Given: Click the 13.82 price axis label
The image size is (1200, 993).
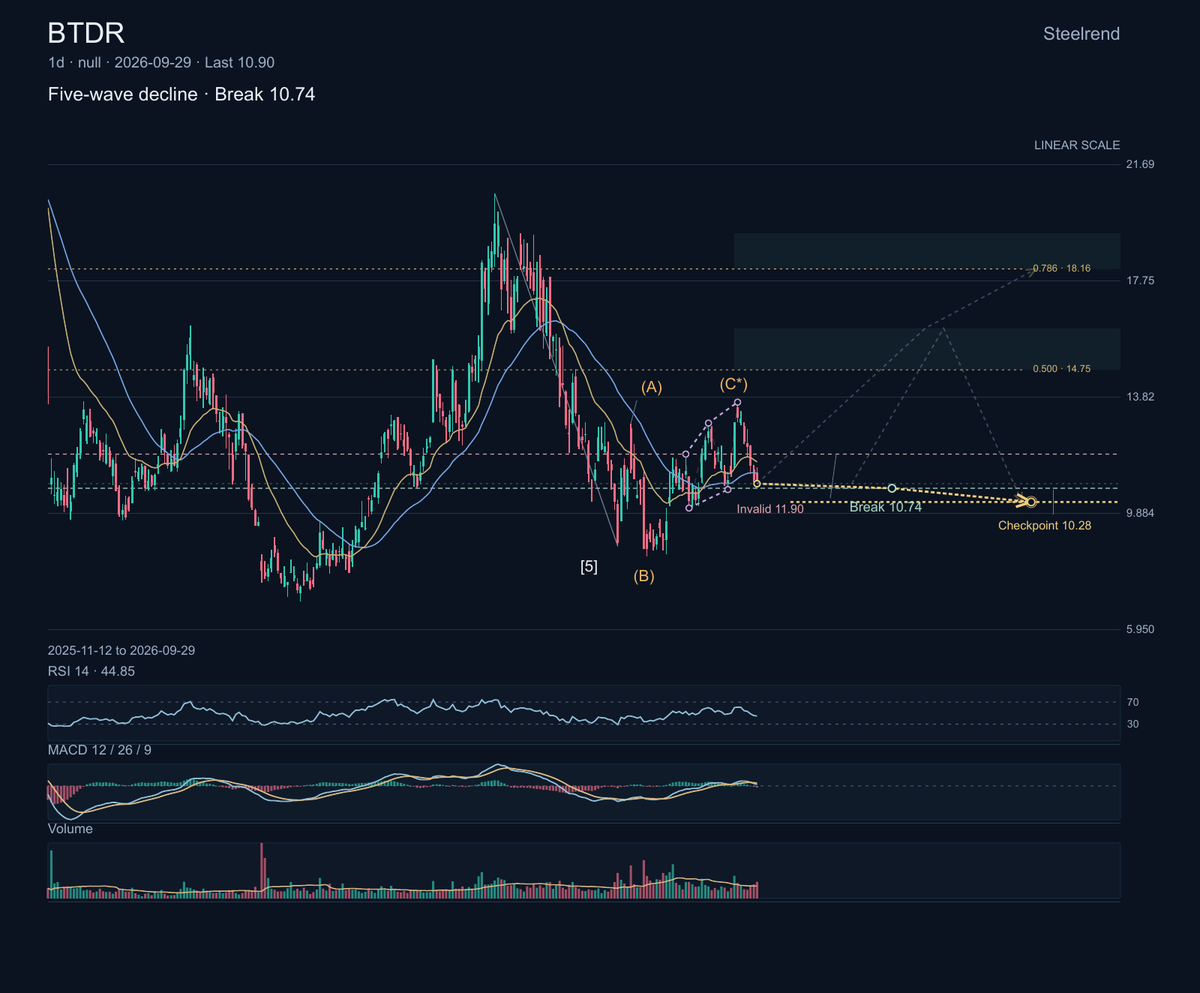Looking at the screenshot, I should (1141, 397).
